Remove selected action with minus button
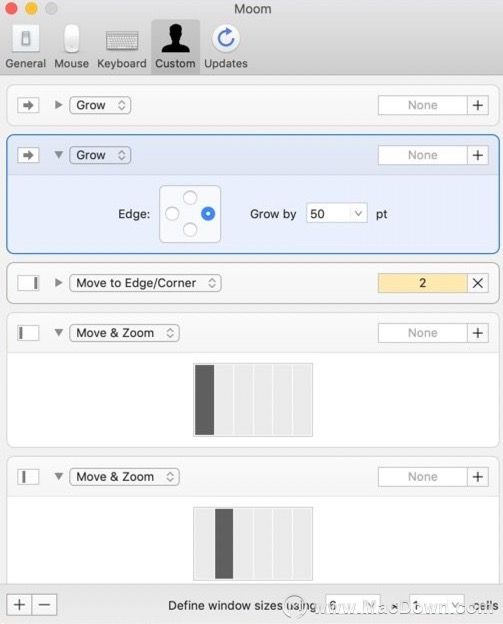This screenshot has height=624, width=503. pyautogui.click(x=44, y=605)
